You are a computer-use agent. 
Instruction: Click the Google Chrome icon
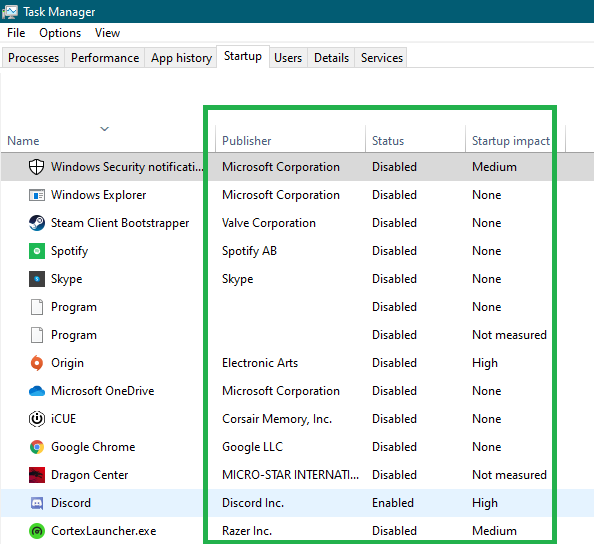coord(37,447)
